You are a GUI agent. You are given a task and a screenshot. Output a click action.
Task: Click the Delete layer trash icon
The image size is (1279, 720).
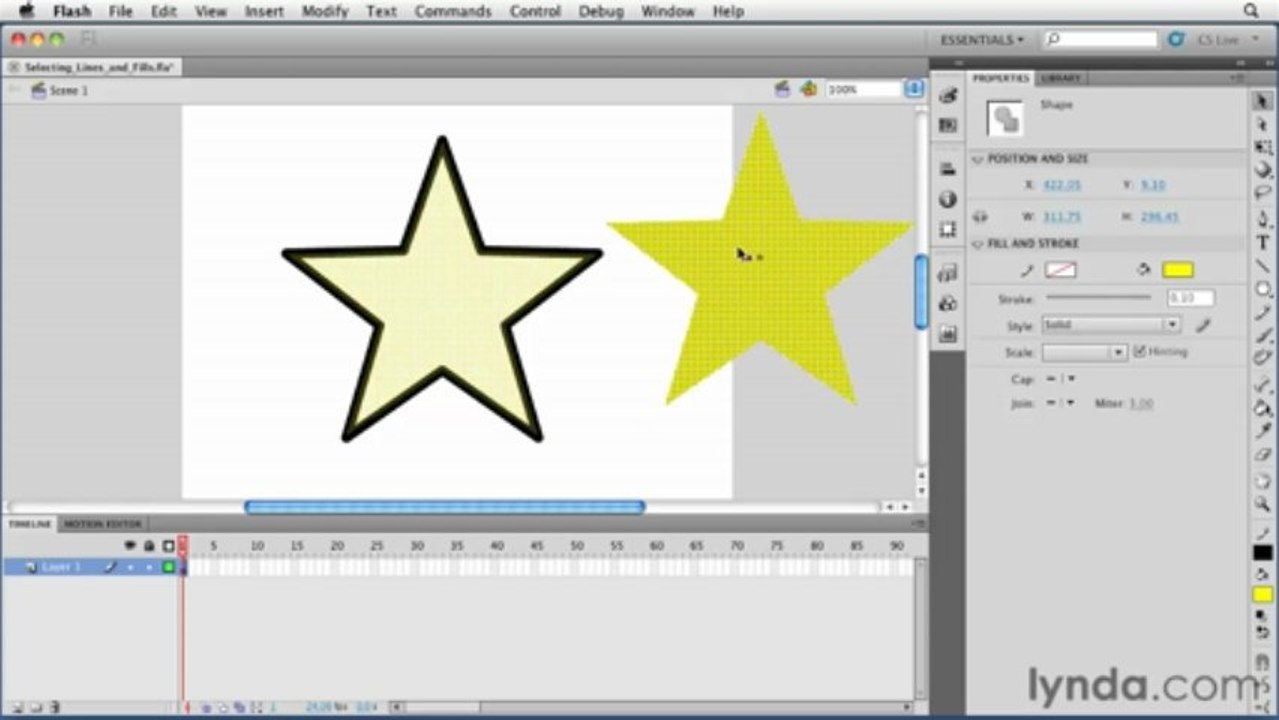point(55,707)
